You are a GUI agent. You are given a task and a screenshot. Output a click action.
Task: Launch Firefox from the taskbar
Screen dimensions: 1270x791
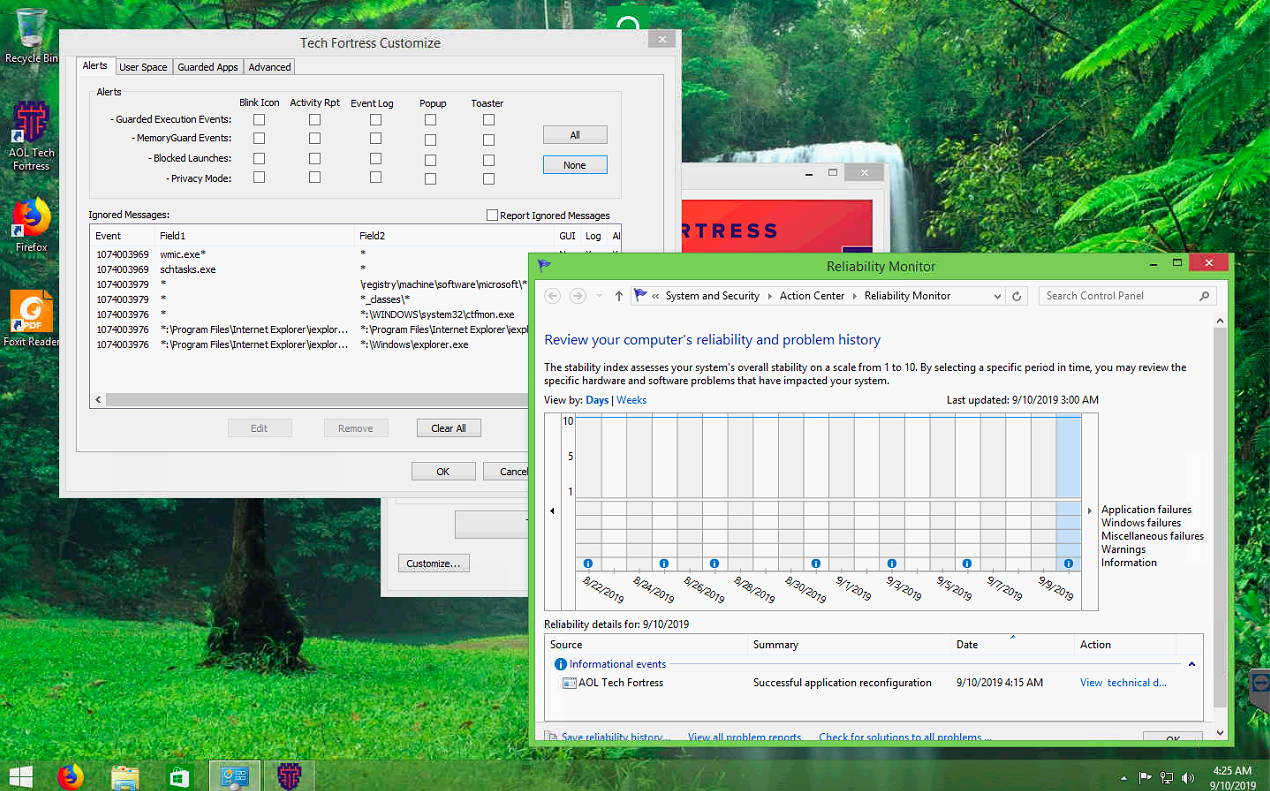(x=69, y=776)
